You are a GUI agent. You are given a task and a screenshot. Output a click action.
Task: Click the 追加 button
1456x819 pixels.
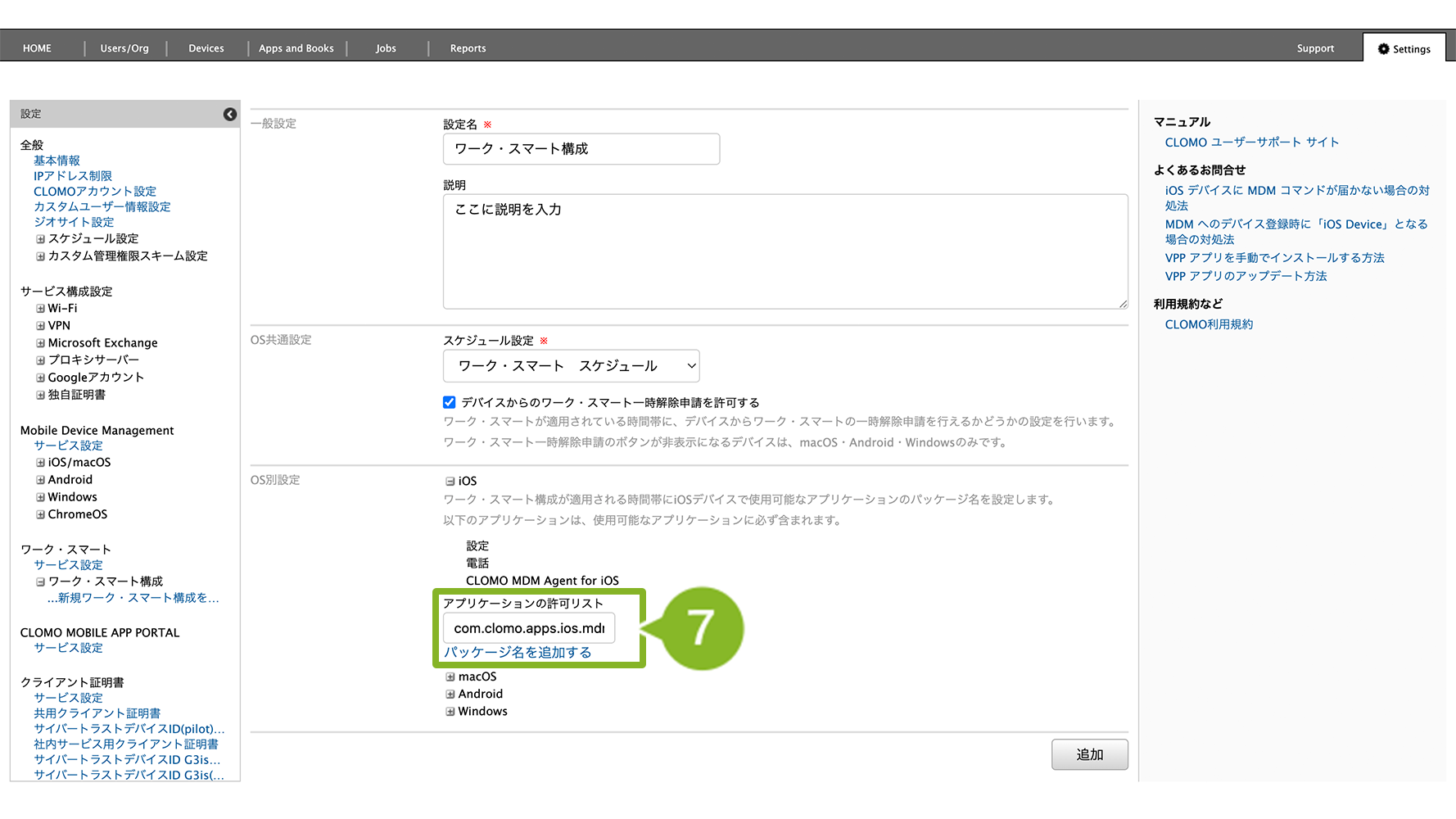click(1089, 754)
